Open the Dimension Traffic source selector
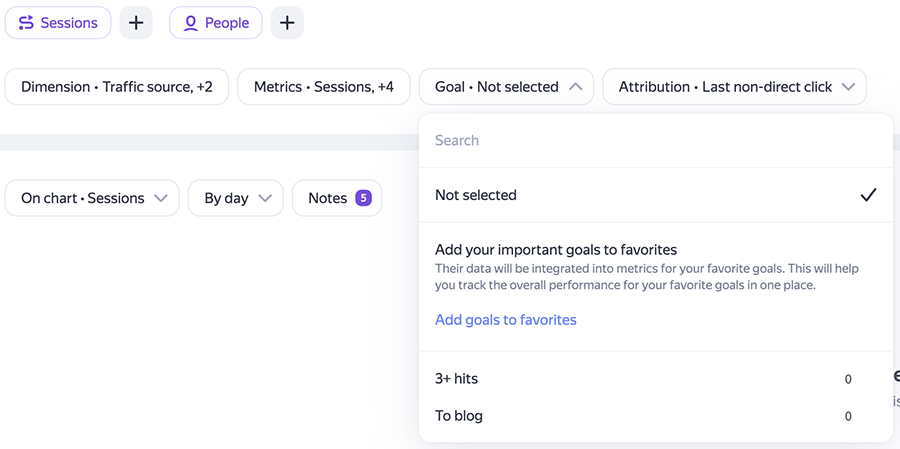Viewport: 900px width, 449px height. pyautogui.click(x=117, y=87)
